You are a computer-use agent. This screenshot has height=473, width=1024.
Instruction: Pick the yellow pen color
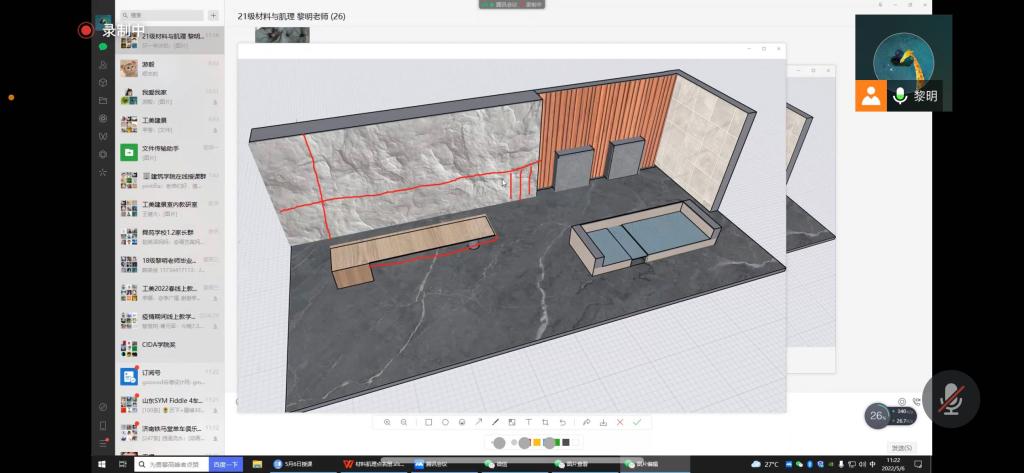[537, 442]
